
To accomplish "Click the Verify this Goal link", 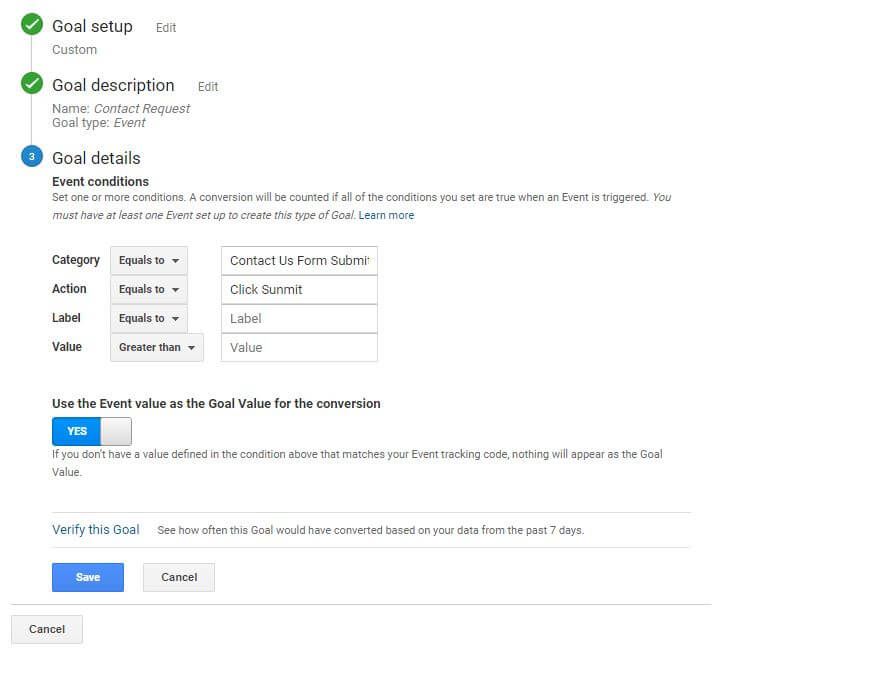I will (x=96, y=529).
